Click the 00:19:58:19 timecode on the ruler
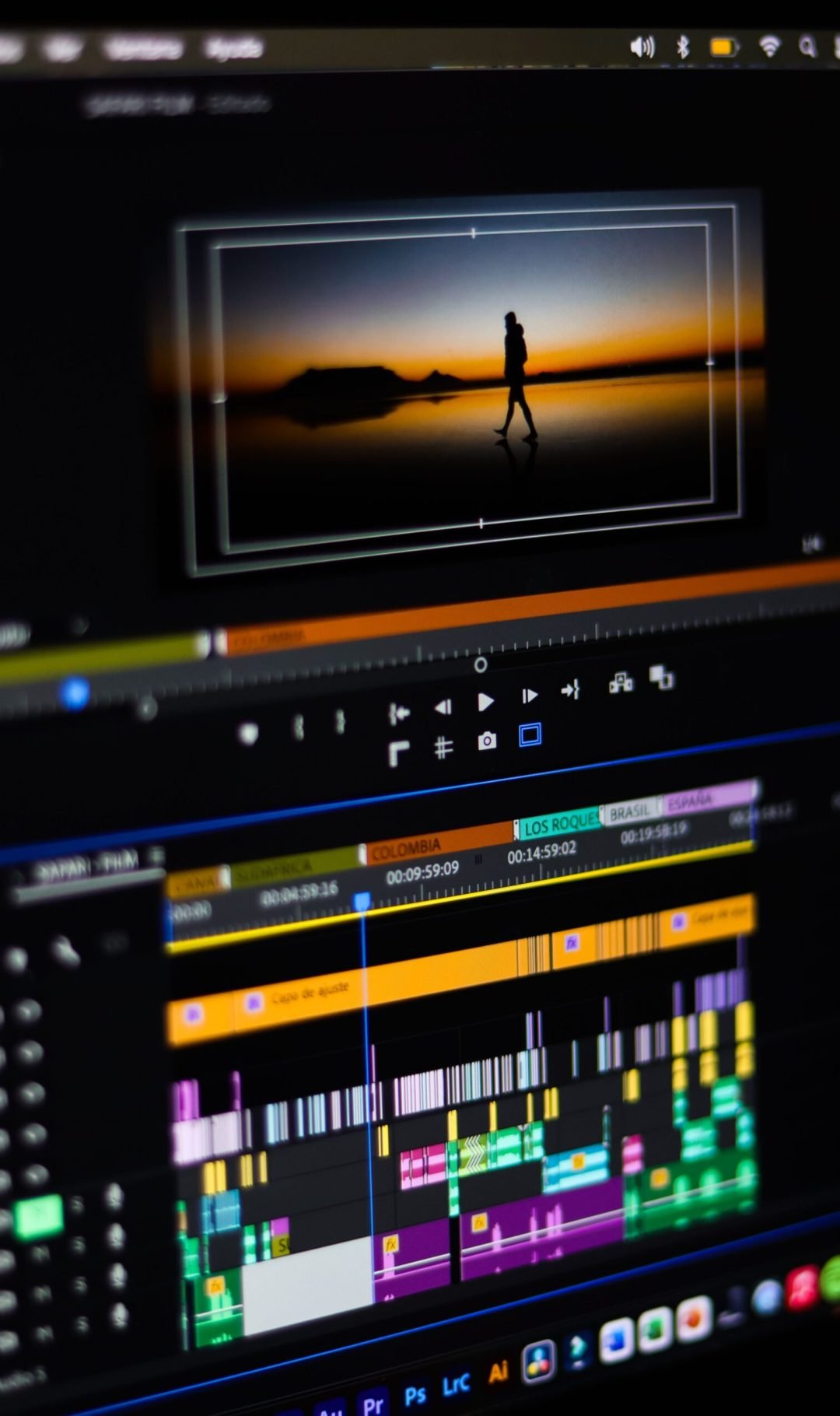 (x=653, y=833)
